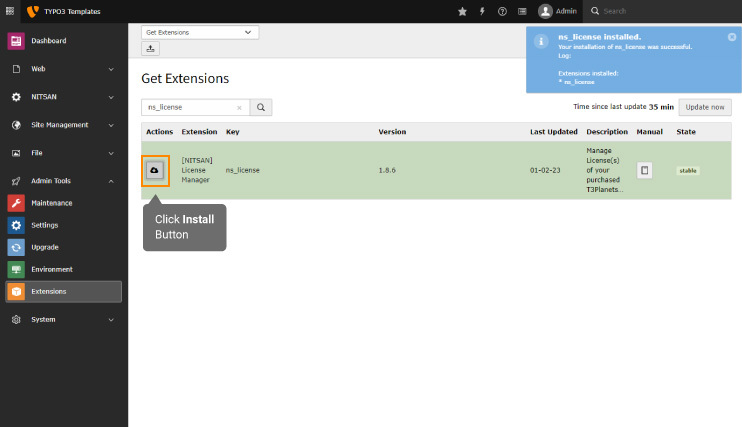Open the Maintenance module

[x=52, y=203]
